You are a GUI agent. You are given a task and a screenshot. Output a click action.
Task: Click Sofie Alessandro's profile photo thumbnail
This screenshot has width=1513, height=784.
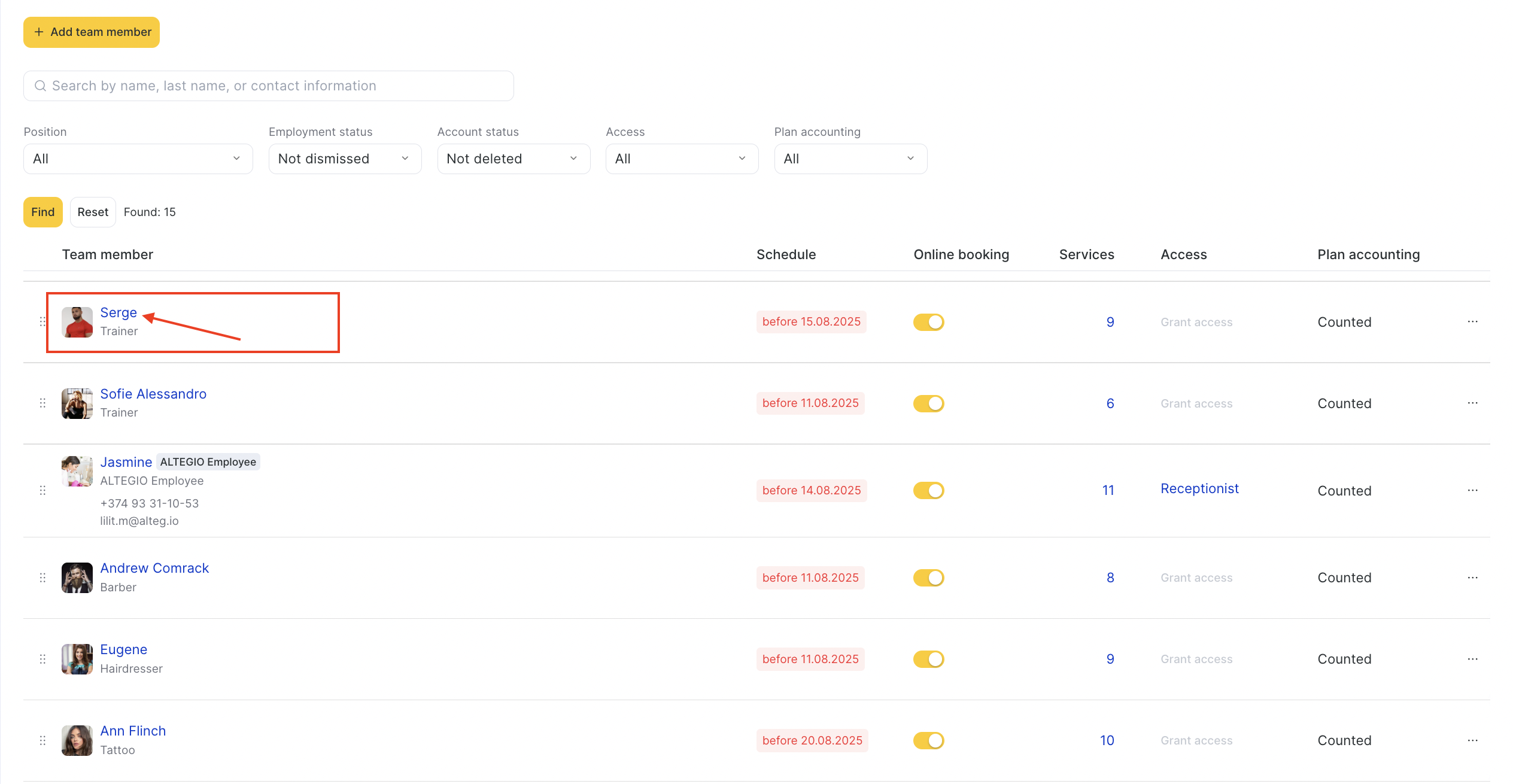pyautogui.click(x=77, y=403)
